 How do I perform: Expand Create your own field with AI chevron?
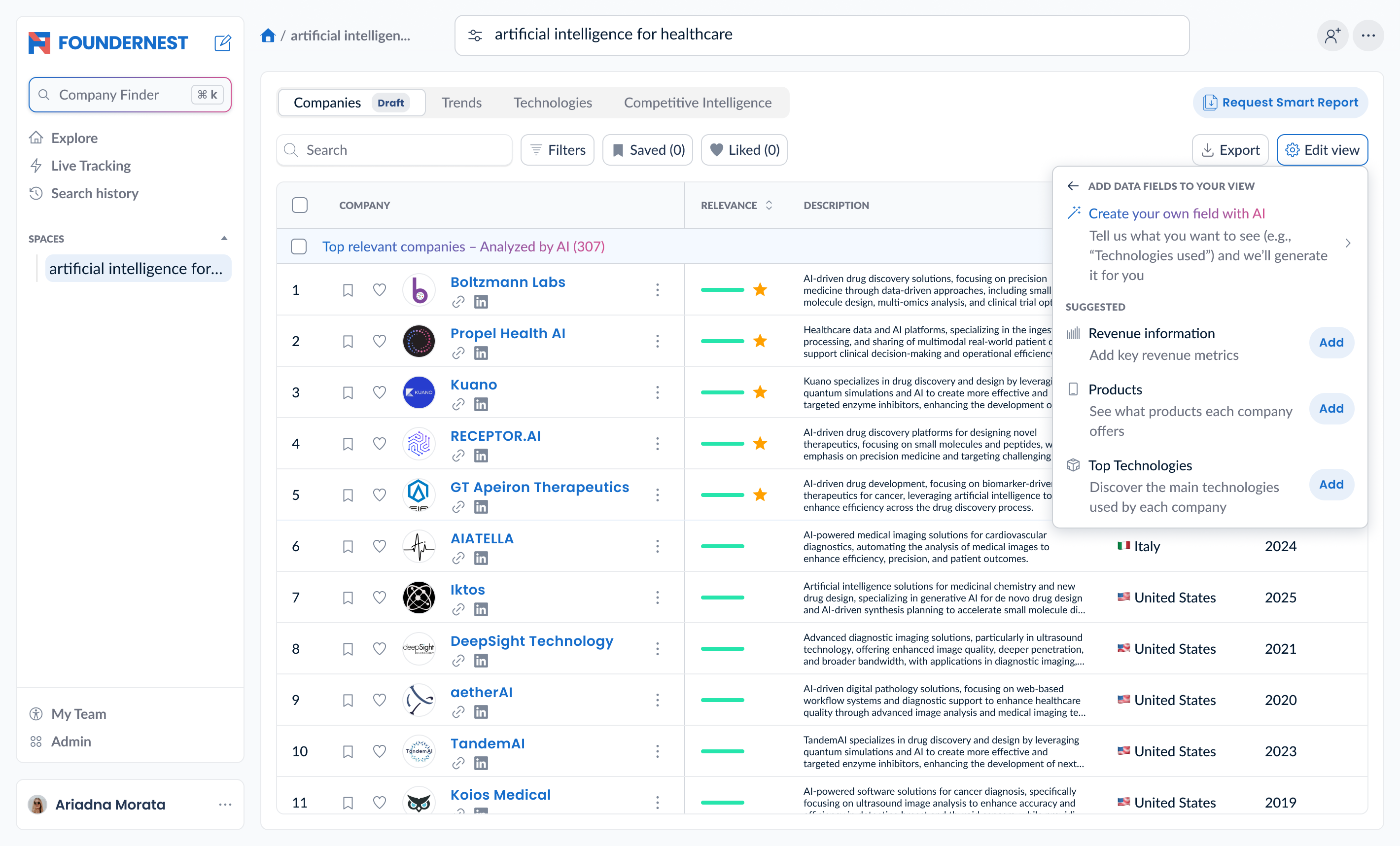(1348, 244)
